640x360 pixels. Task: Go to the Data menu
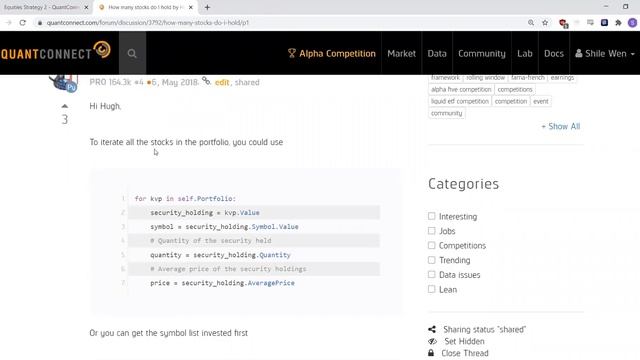[437, 53]
